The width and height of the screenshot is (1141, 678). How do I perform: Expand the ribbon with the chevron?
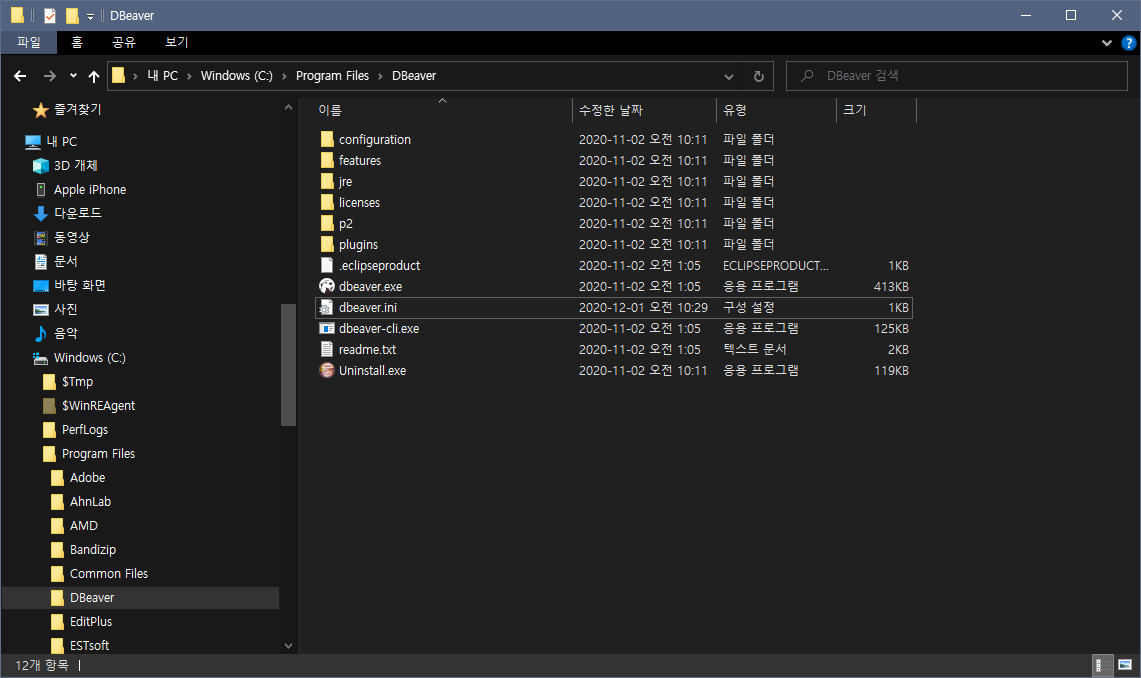(1107, 43)
